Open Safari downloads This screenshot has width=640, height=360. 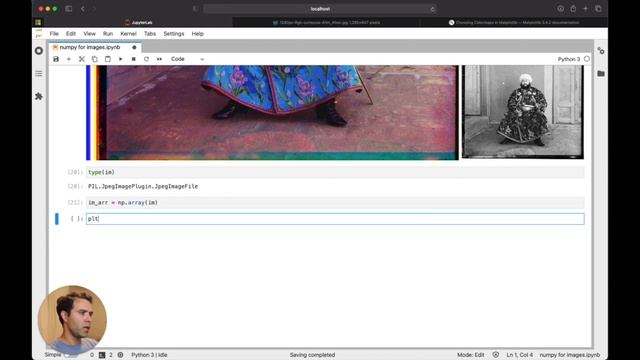[x=560, y=9]
